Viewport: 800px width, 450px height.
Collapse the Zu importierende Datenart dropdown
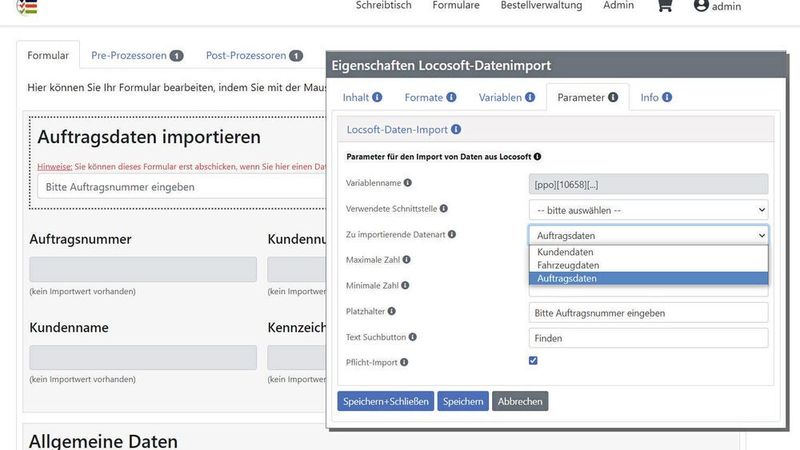point(648,235)
